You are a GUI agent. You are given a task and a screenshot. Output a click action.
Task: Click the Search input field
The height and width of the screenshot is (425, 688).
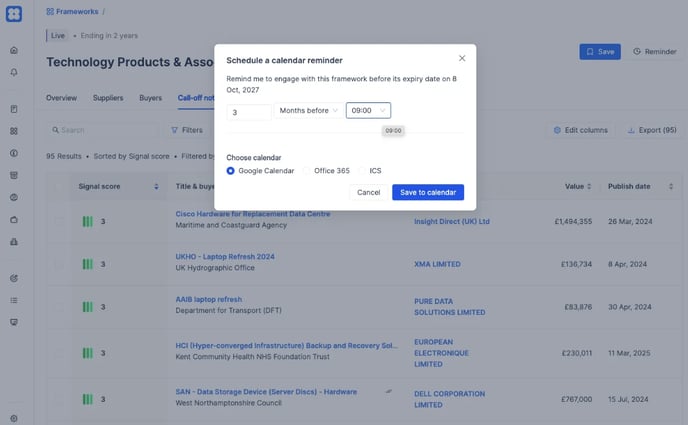[103, 130]
